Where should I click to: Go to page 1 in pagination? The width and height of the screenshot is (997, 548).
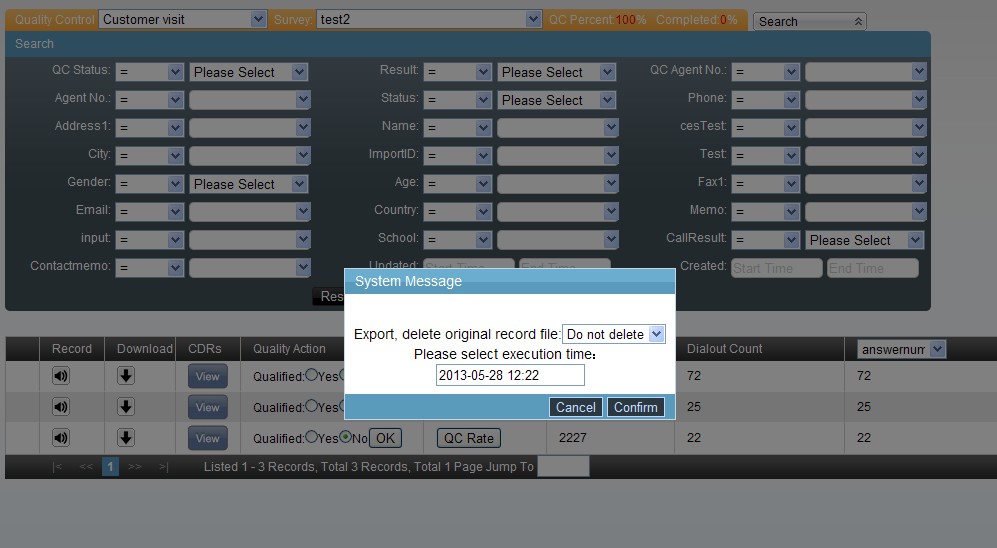point(110,467)
